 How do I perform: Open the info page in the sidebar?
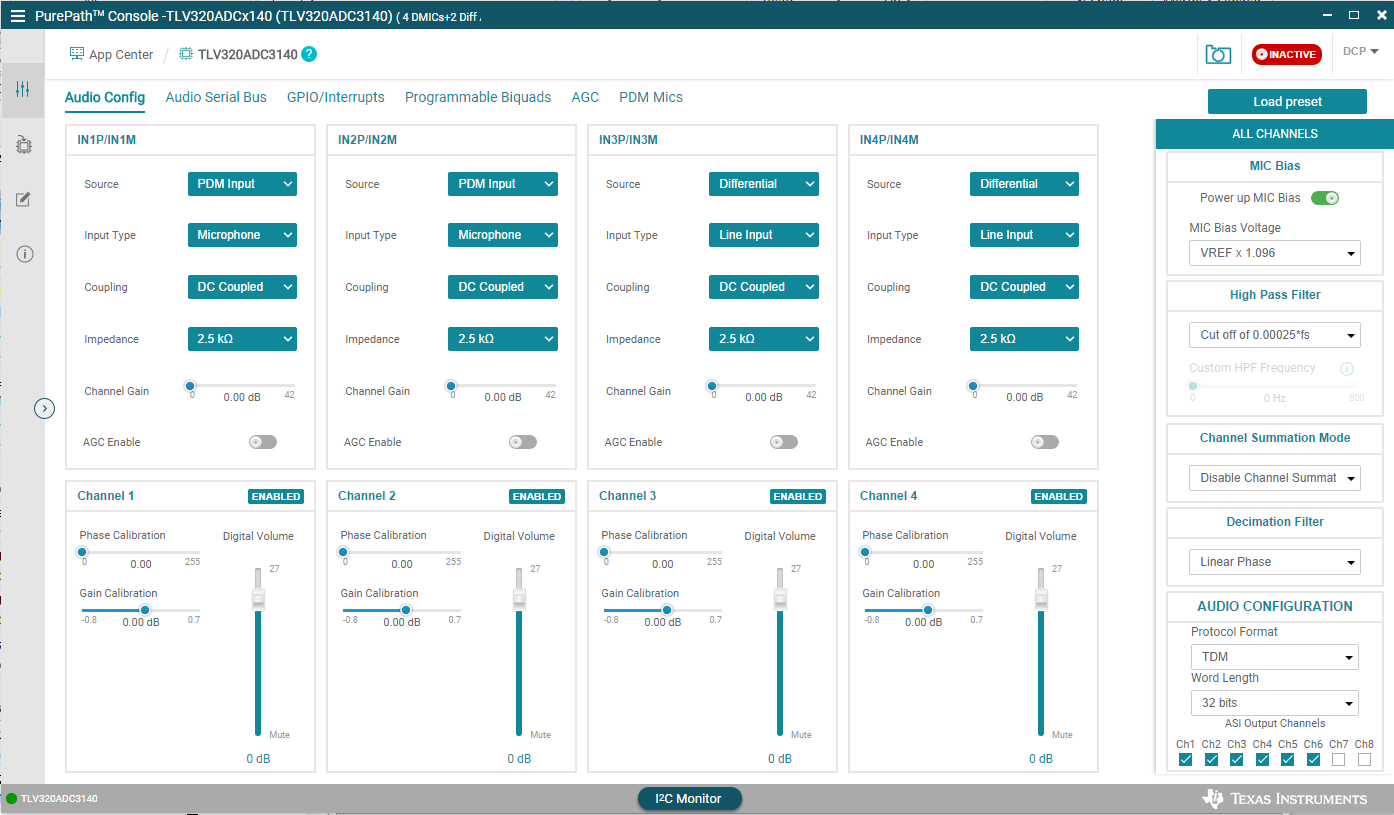coord(25,254)
